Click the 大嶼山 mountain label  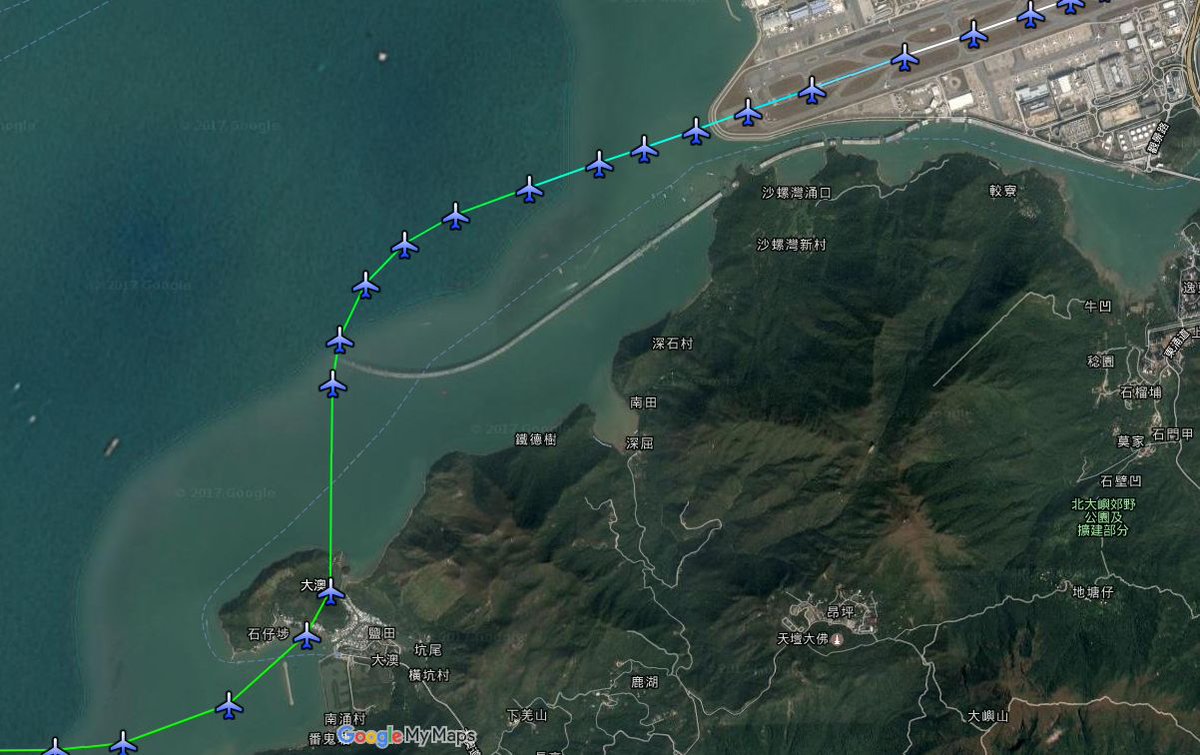coord(988,716)
